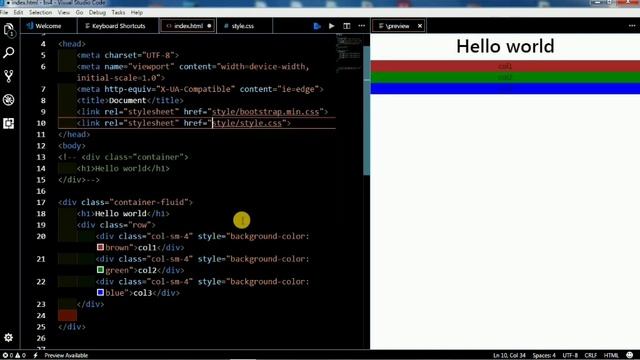The height and width of the screenshot is (360, 640).
Task: Follow the style/bootstrap.min.css link
Action: [265, 112]
